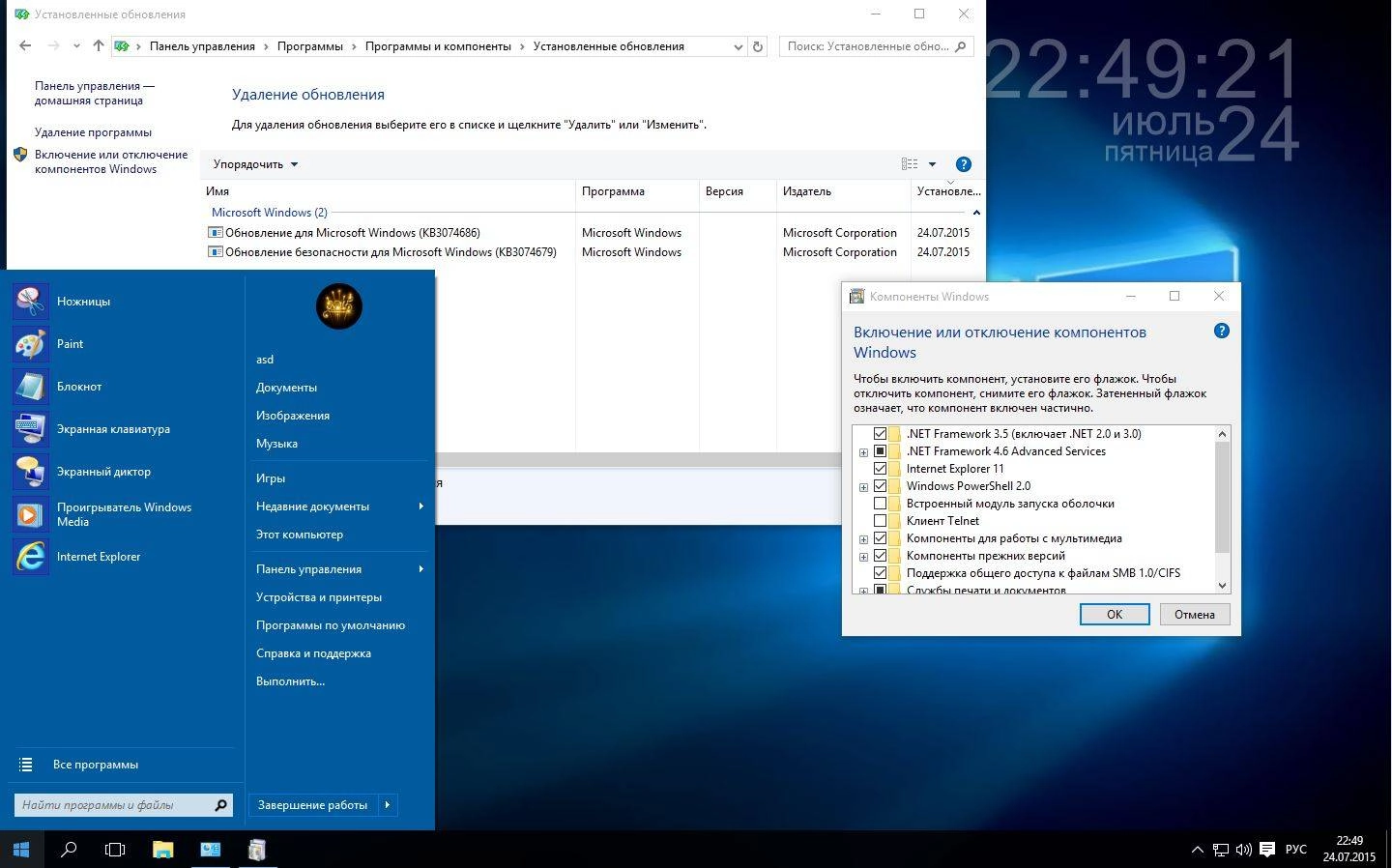Click OK in Windows Components dialog
Screen dimensions: 1392x868
coord(1115,615)
